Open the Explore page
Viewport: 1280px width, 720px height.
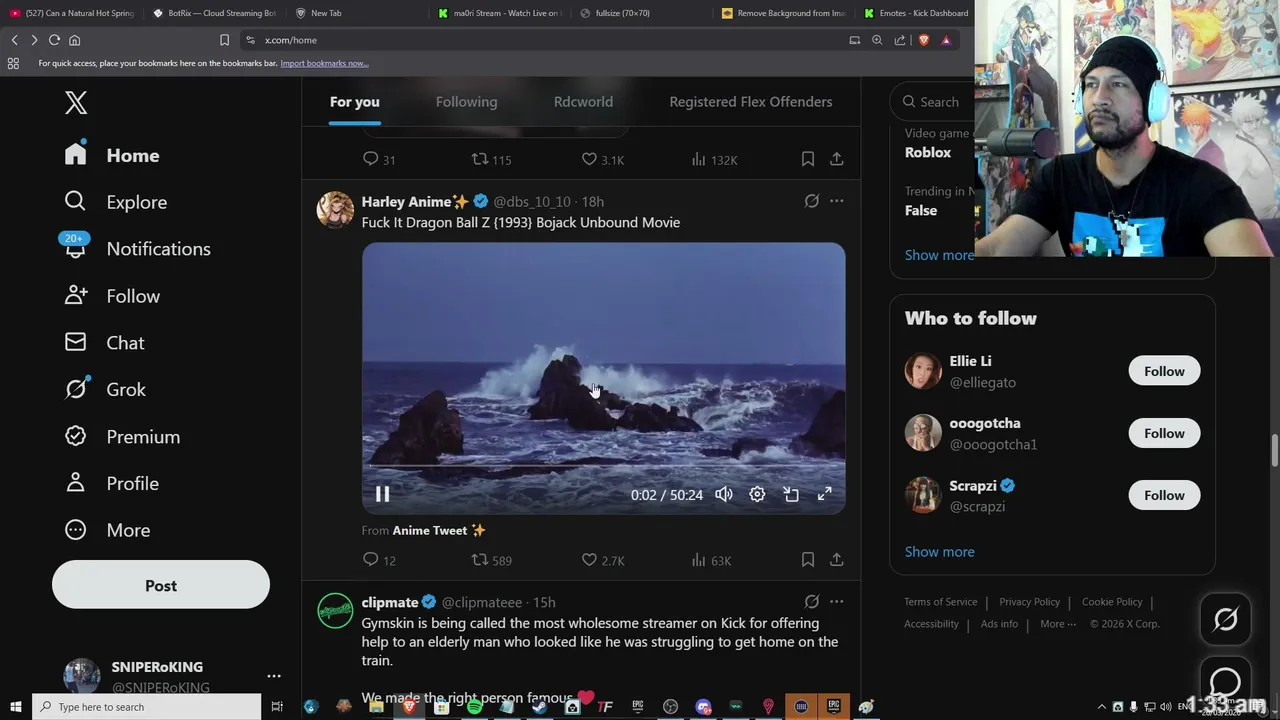click(x=115, y=202)
